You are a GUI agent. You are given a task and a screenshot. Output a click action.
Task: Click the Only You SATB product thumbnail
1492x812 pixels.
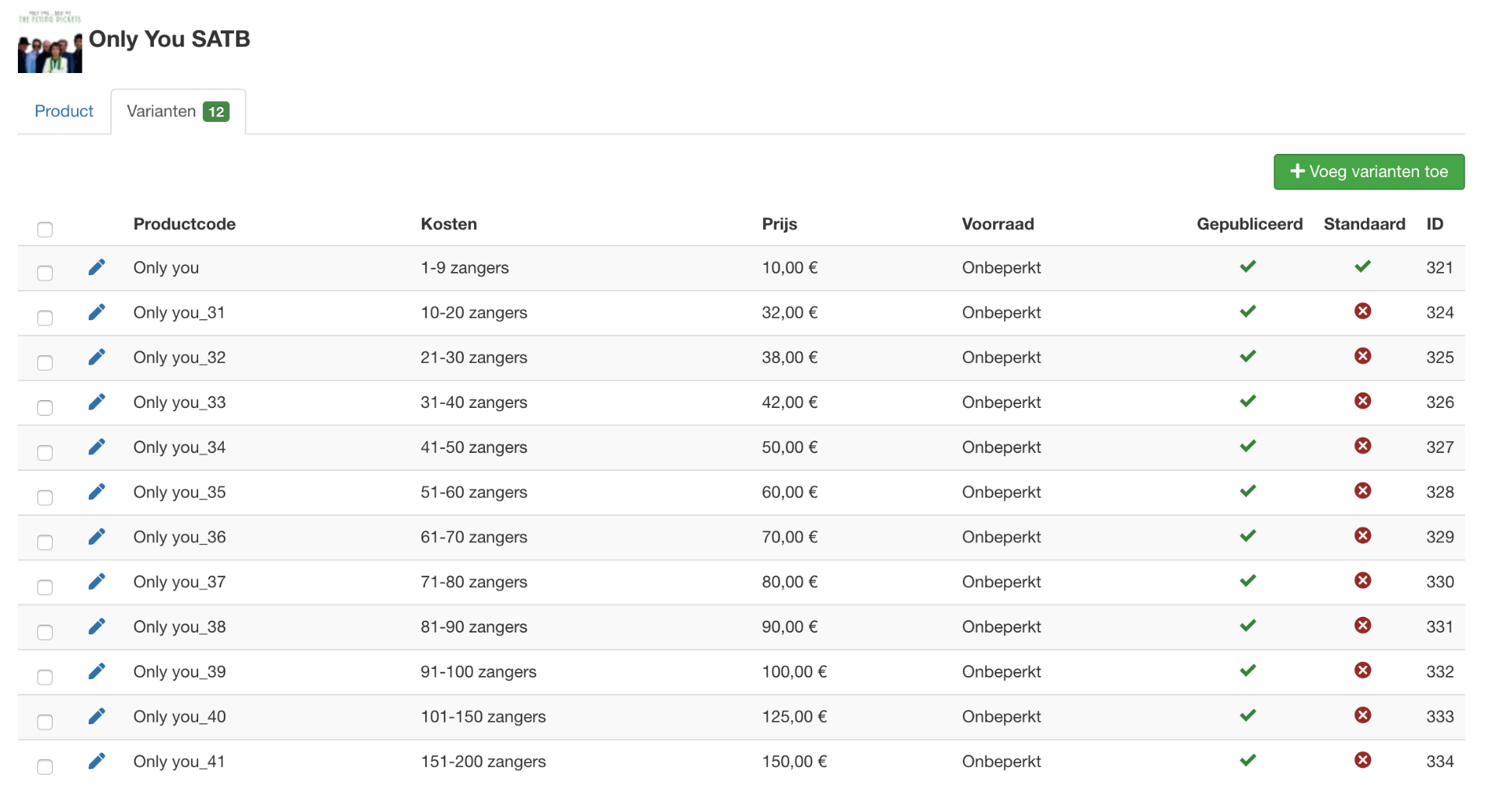point(50,44)
